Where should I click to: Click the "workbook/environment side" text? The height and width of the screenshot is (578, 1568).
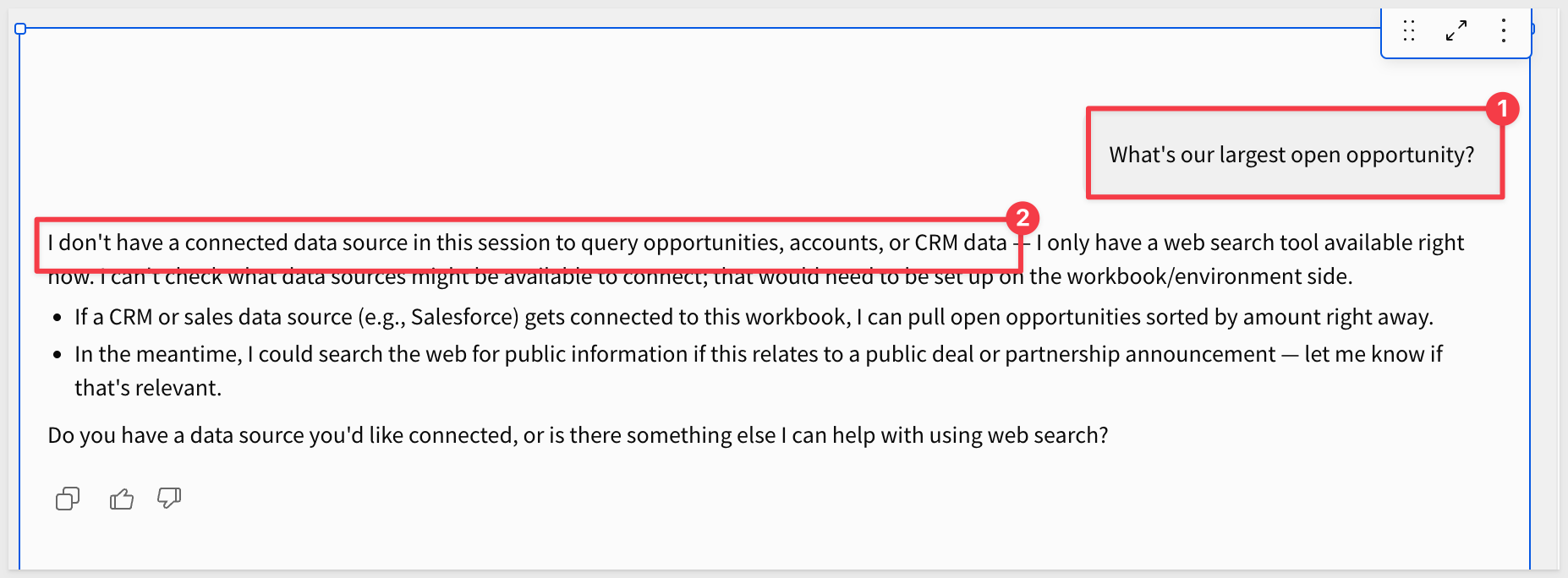point(1191,276)
